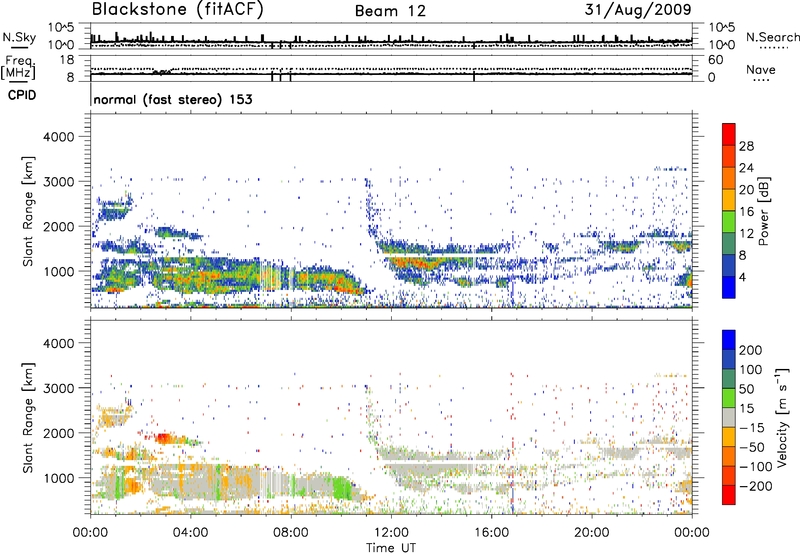The width and height of the screenshot is (800, 554).
Task: Click power panel 'Slant Range [km]' label
Action: pos(28,211)
